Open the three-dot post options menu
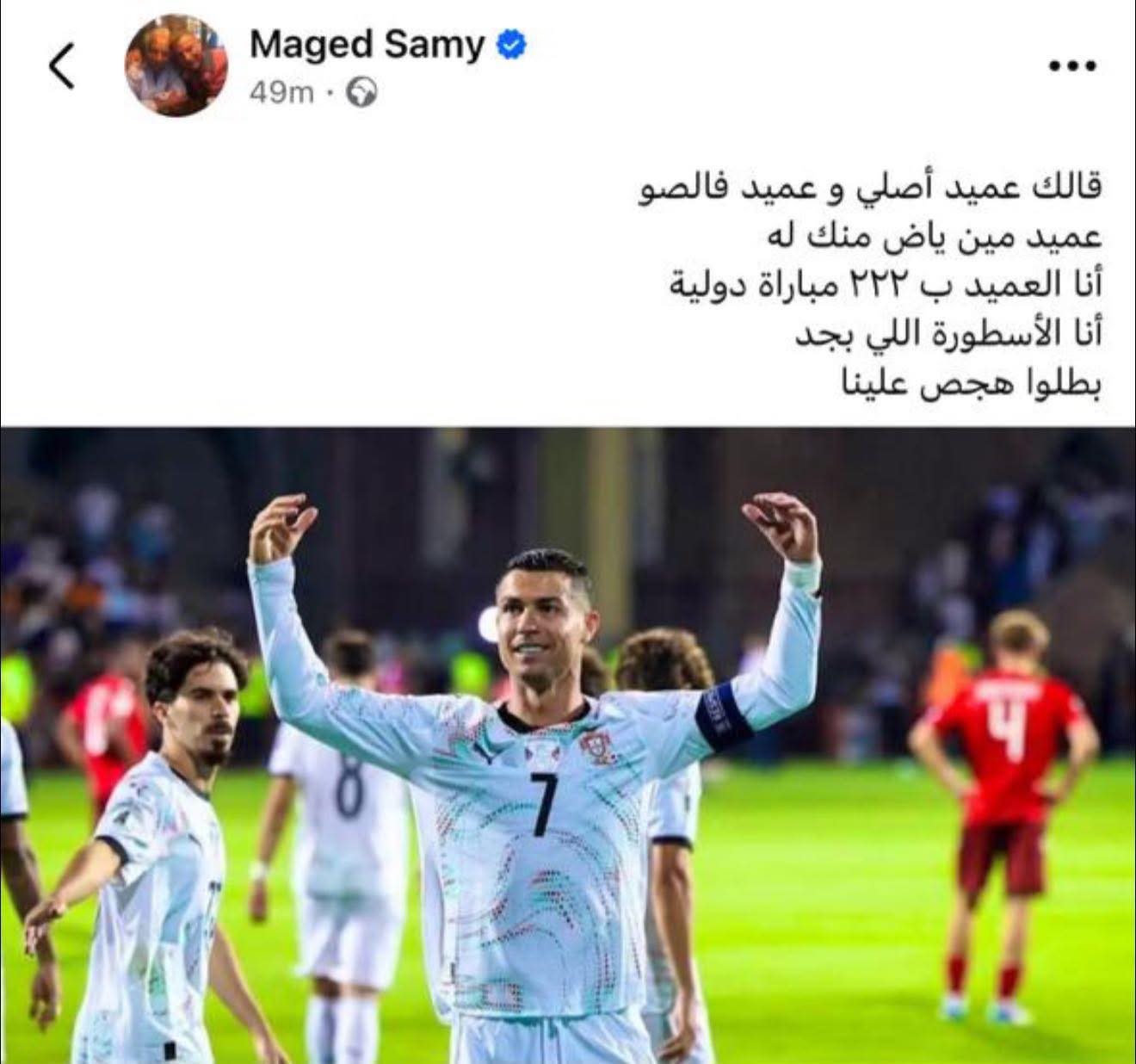1136x1064 pixels. [x=1071, y=66]
